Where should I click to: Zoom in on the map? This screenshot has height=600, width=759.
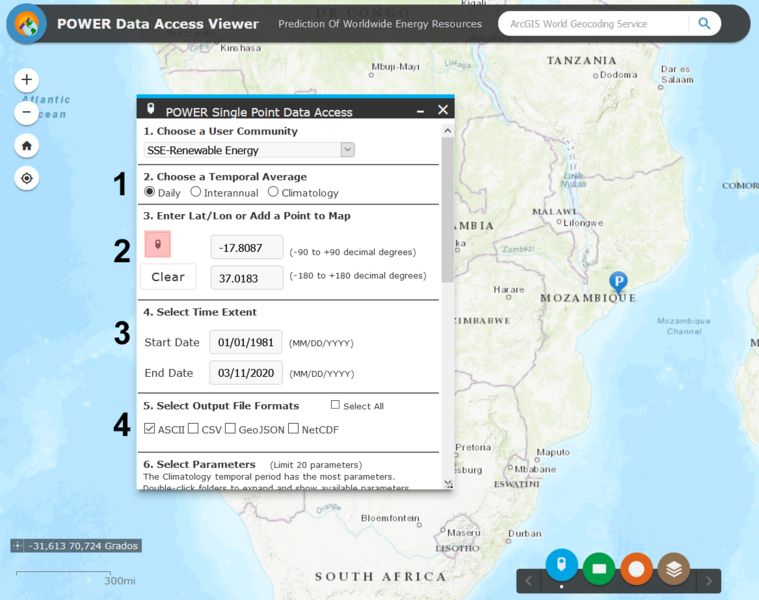coord(27,80)
